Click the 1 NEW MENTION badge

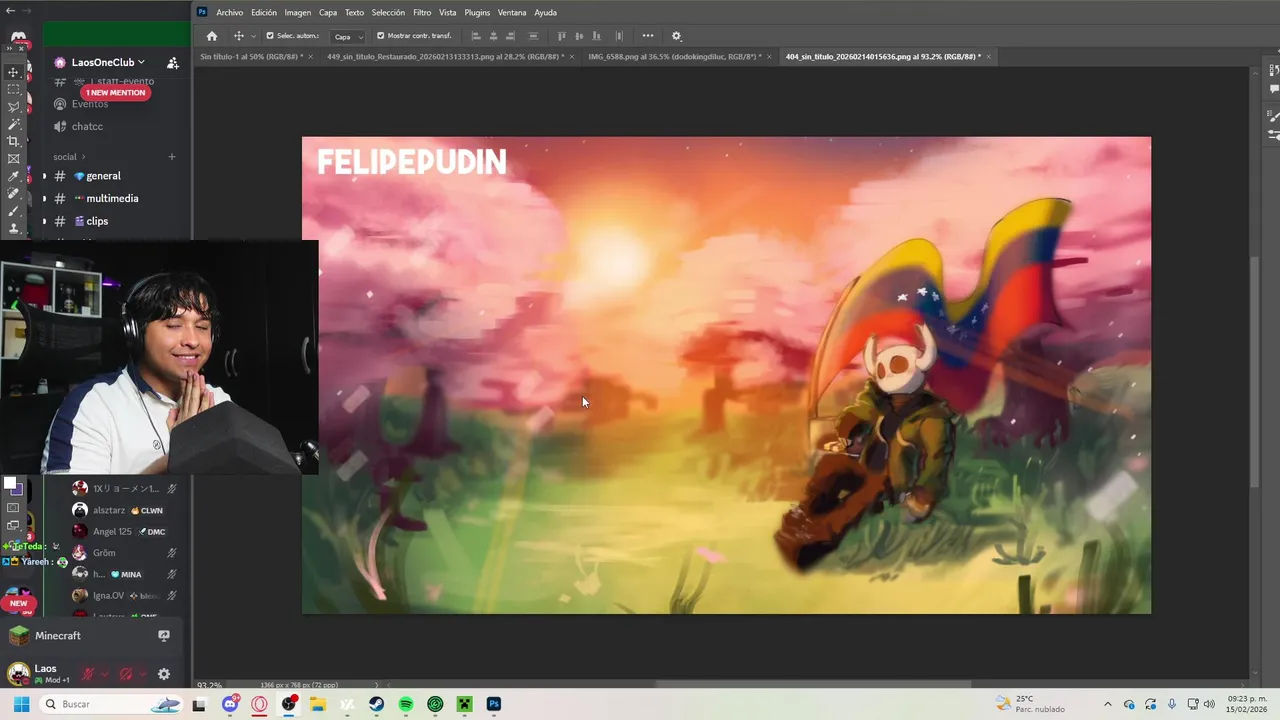click(x=115, y=92)
